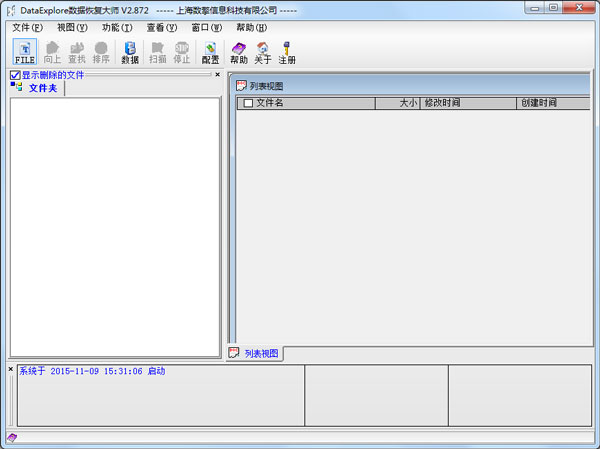
Task: Open the 功能(T) menu
Action: tap(117, 28)
